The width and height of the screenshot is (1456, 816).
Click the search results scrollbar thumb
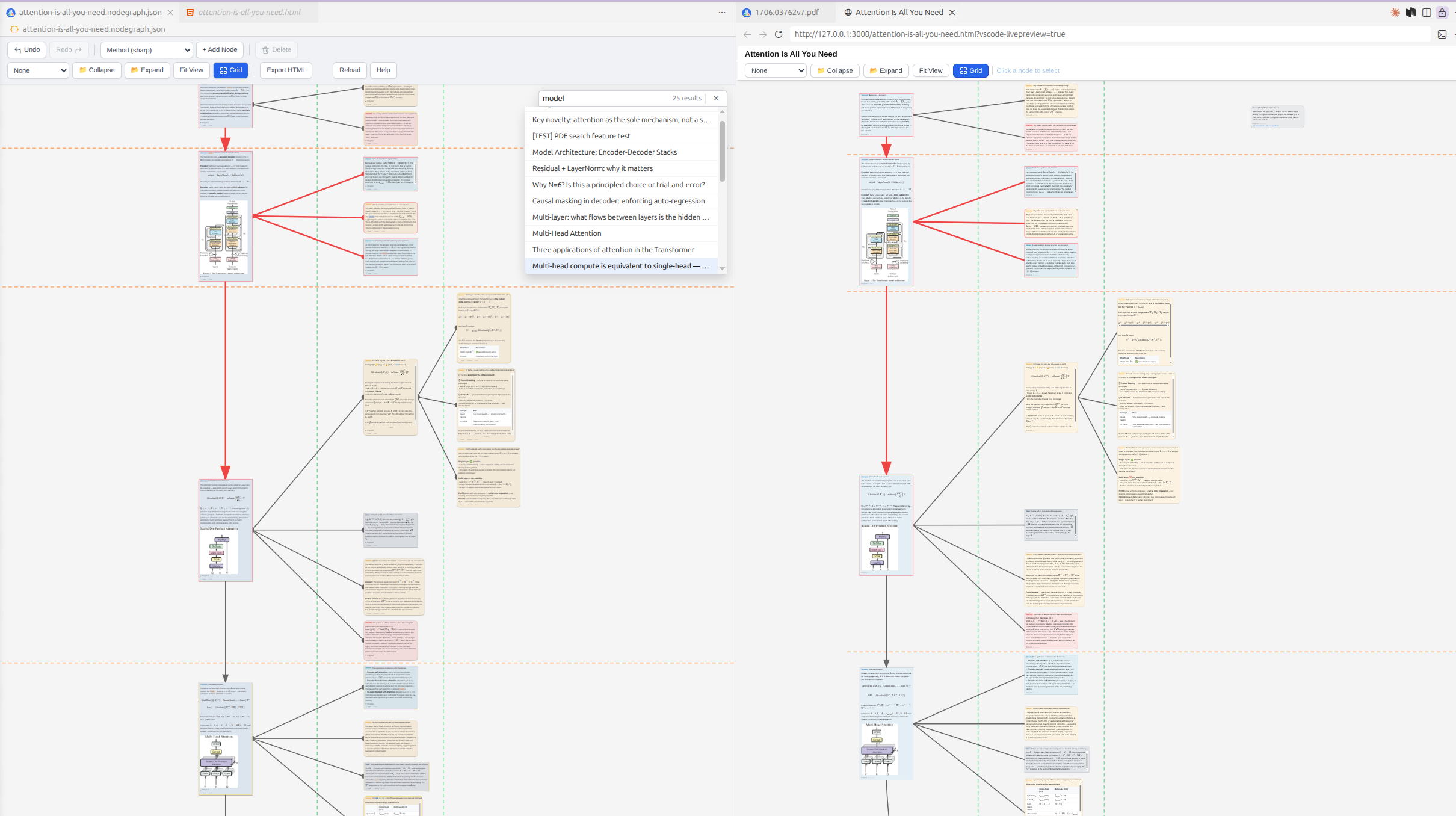(x=722, y=151)
